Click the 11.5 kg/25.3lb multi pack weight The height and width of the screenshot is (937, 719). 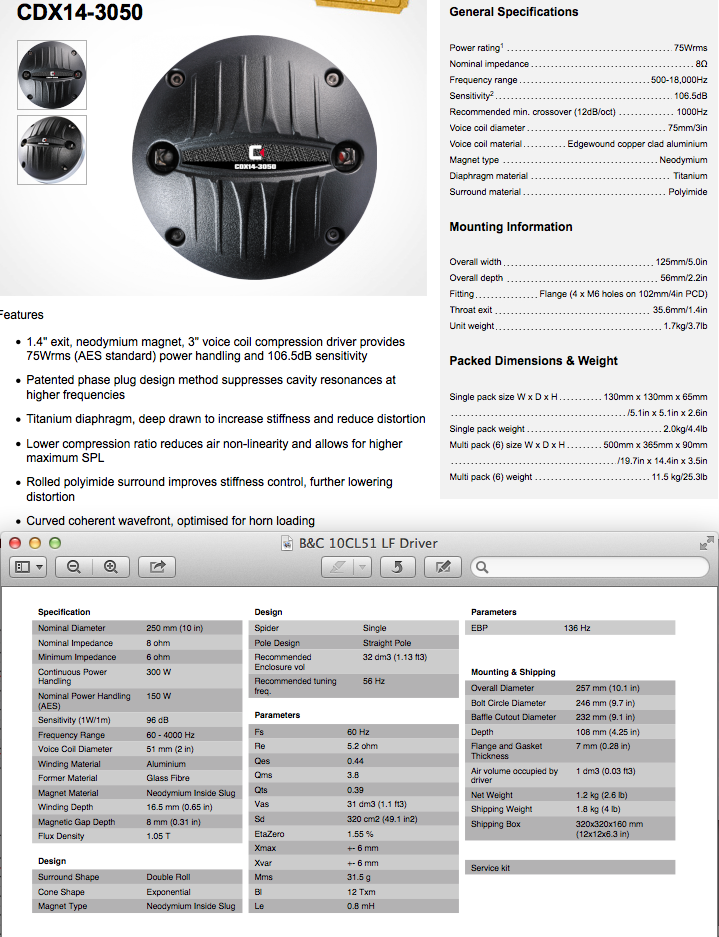680,477
